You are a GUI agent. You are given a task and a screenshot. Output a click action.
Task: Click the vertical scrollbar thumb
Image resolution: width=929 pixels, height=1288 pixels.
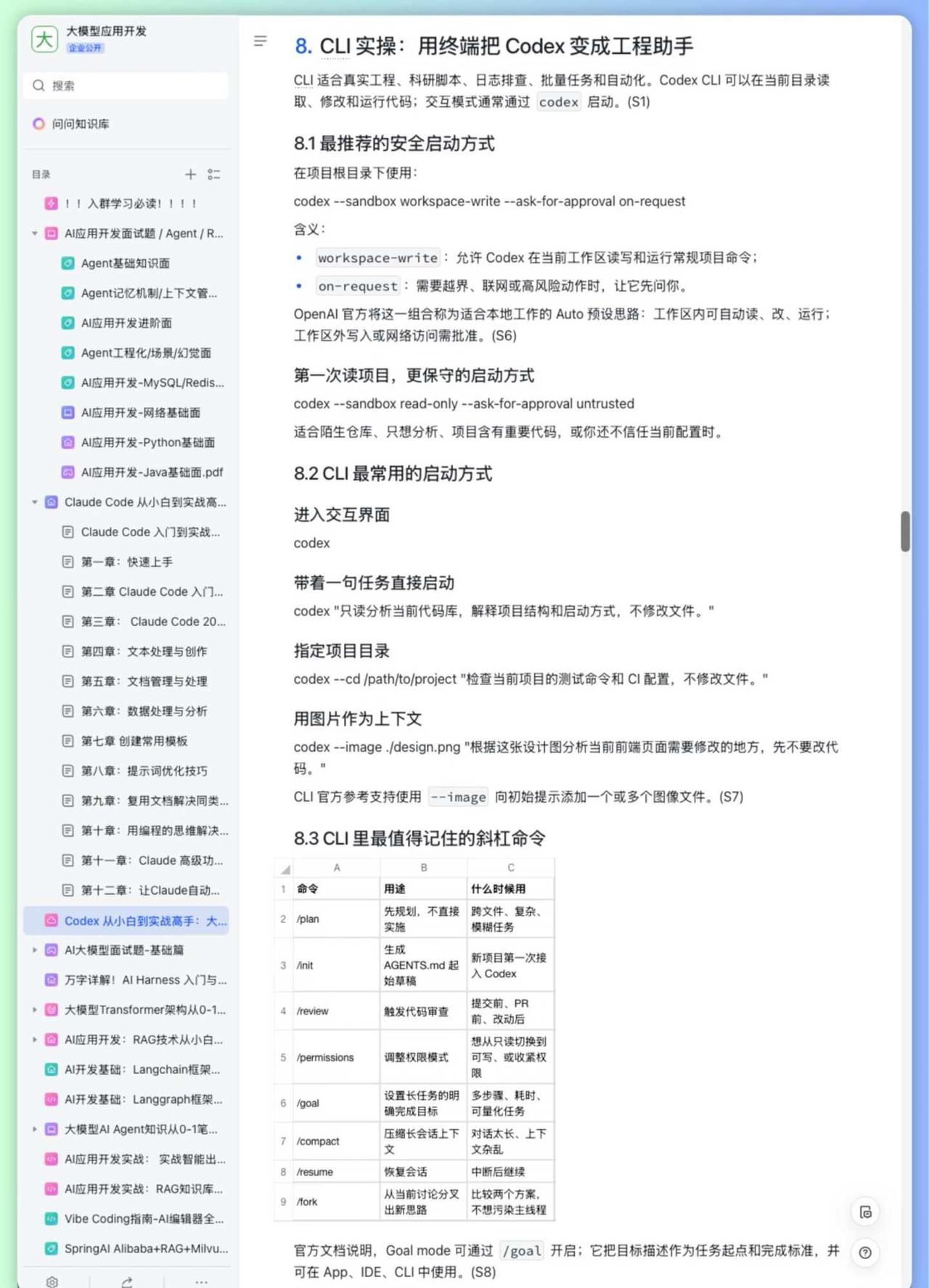(905, 531)
